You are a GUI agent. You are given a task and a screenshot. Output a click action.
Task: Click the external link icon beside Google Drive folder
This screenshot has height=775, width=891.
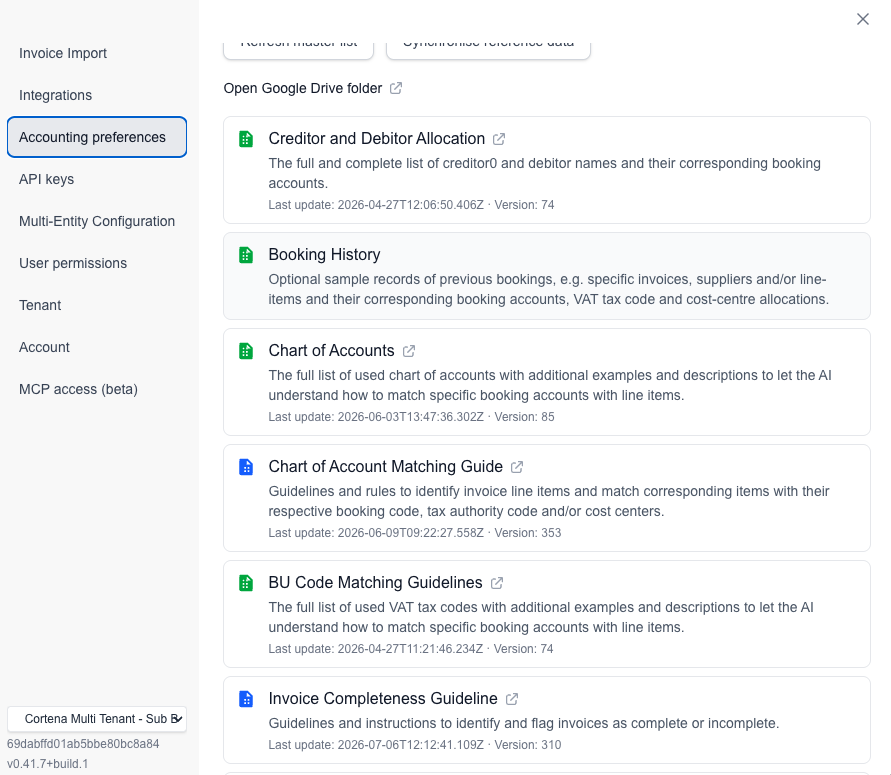[396, 88]
